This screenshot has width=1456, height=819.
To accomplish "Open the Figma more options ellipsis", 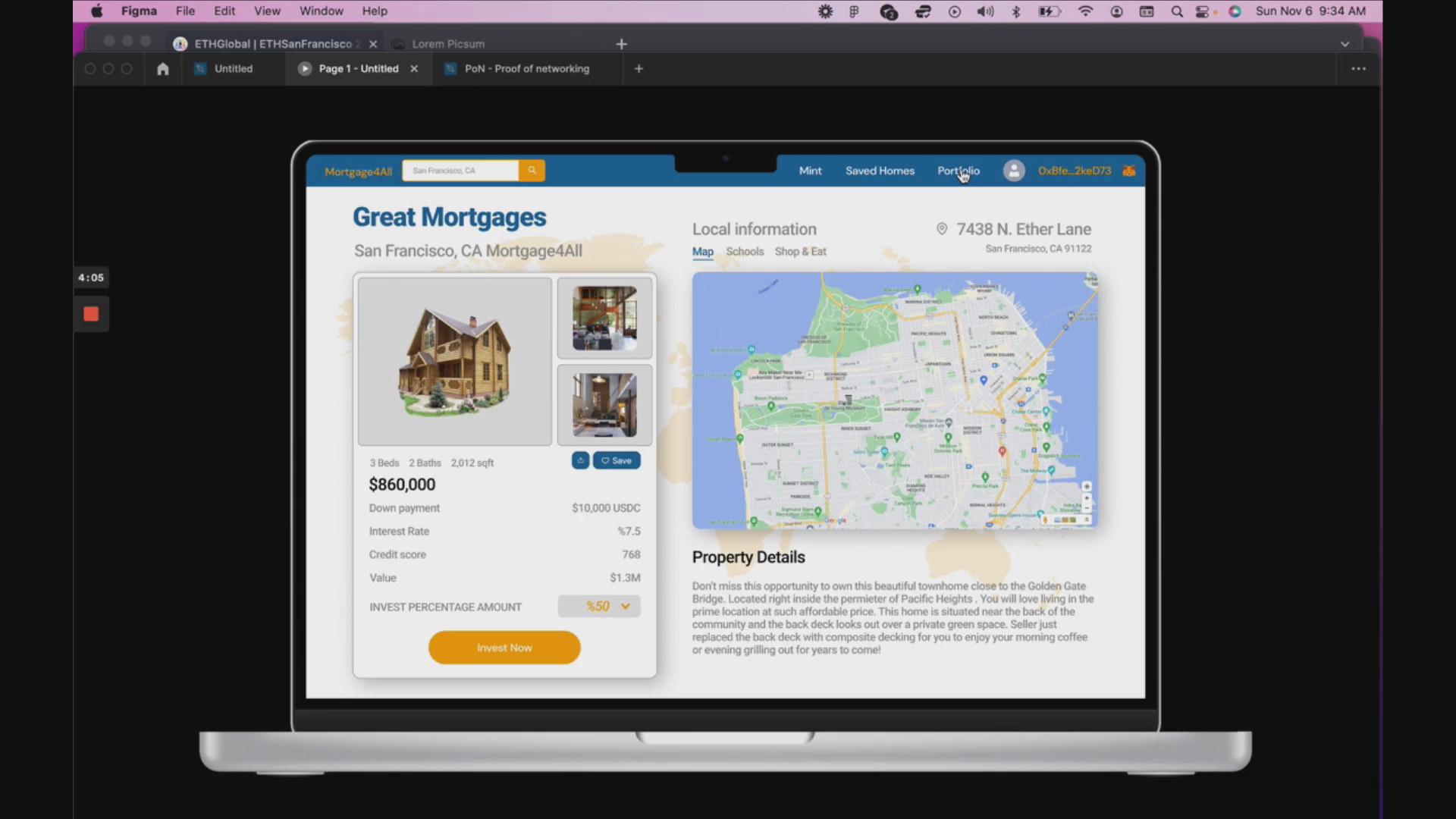I will [1358, 69].
